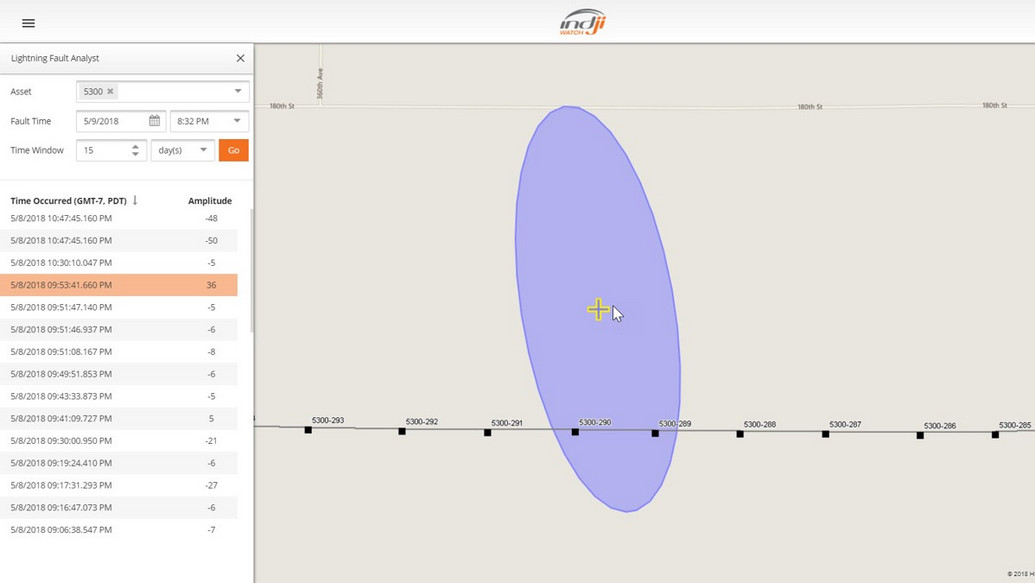
Task: Increase the Time Window value
Action: [x=135, y=146]
